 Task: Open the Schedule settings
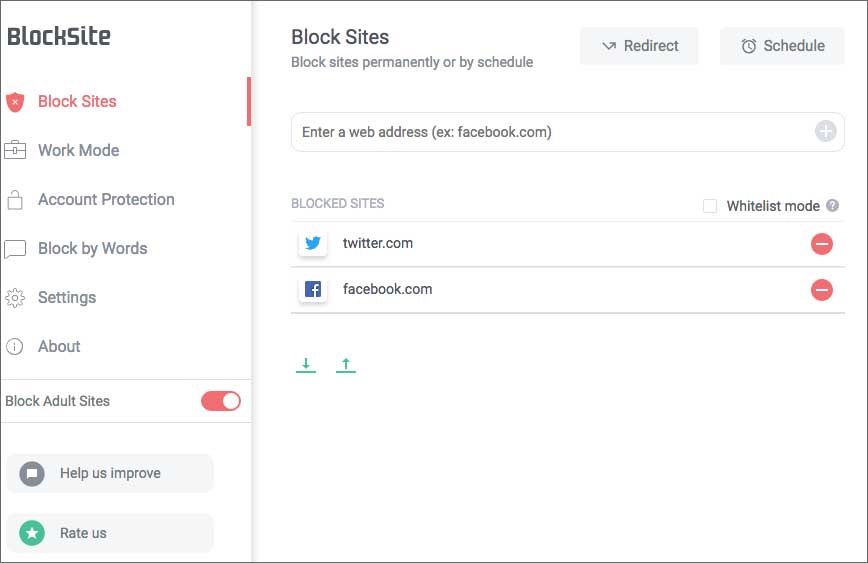[782, 46]
